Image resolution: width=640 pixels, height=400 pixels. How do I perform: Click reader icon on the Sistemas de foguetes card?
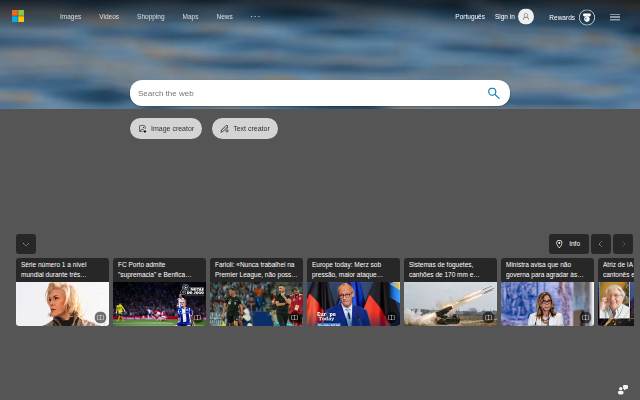pos(488,317)
